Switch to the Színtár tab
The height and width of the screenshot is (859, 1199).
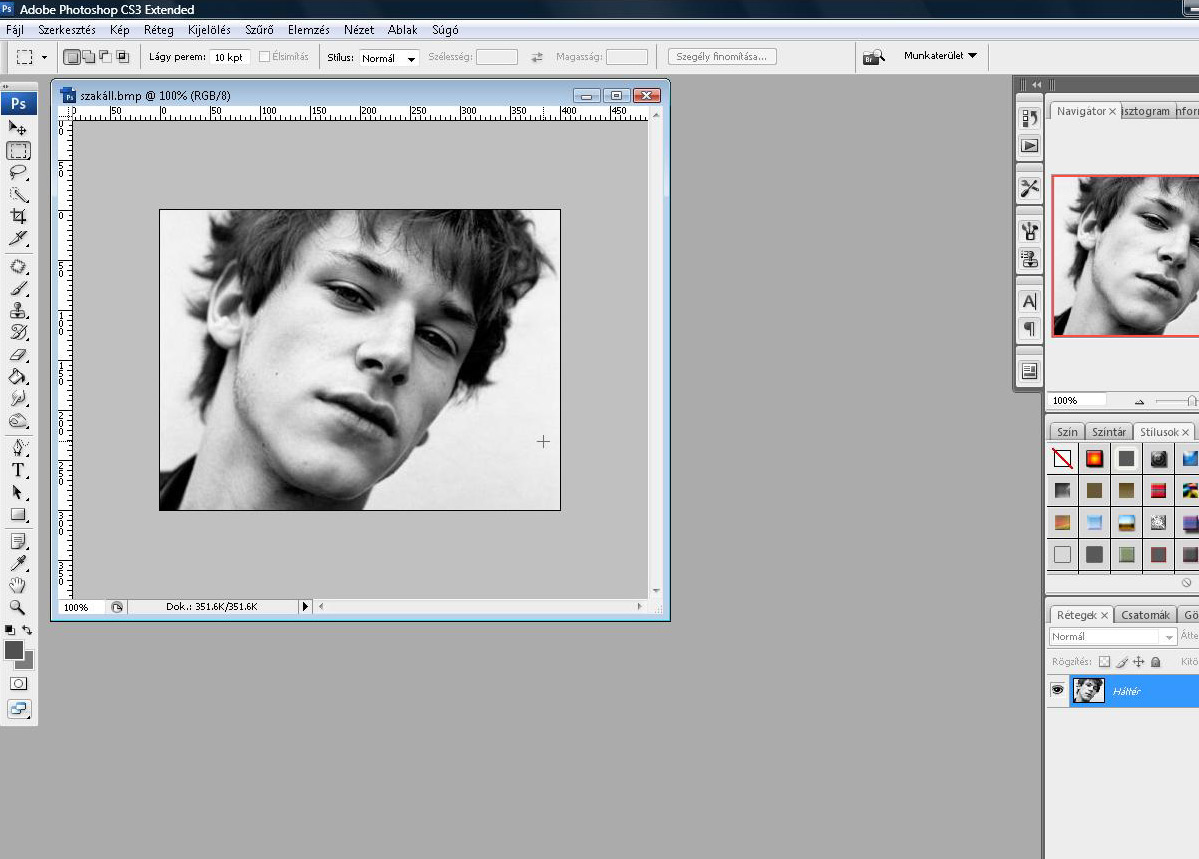point(1108,432)
